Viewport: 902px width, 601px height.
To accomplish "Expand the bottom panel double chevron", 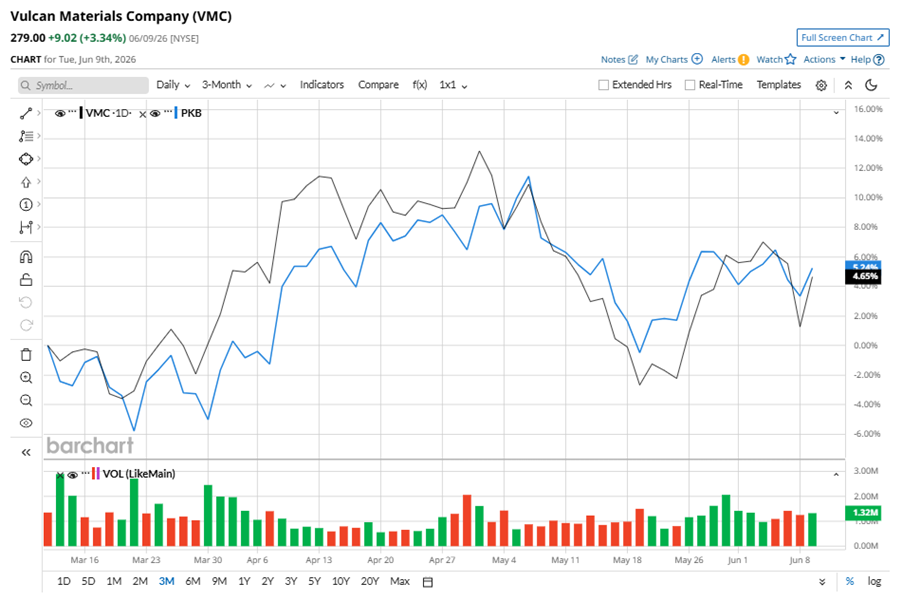I will 822,582.
